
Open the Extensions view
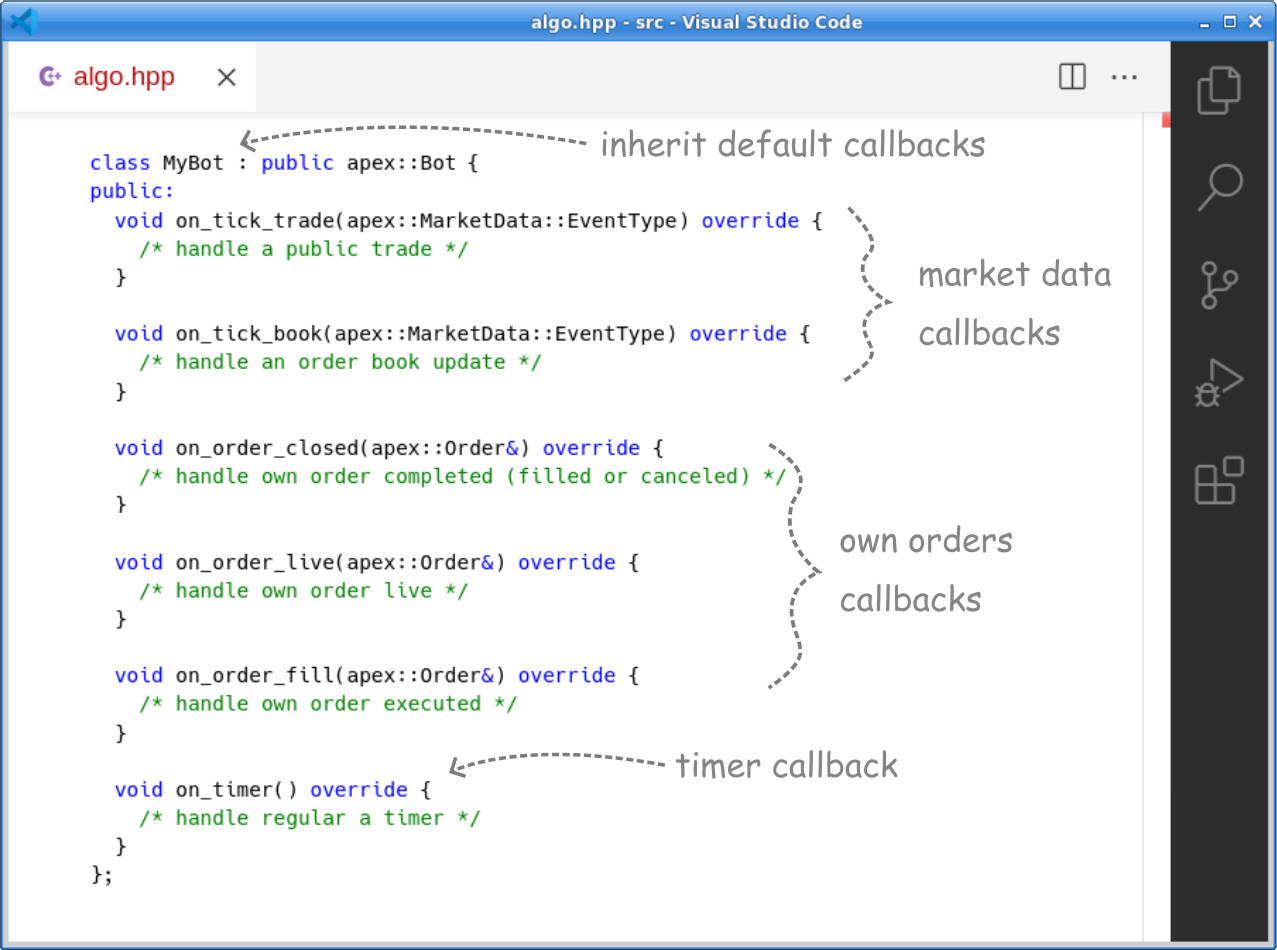[x=1219, y=481]
